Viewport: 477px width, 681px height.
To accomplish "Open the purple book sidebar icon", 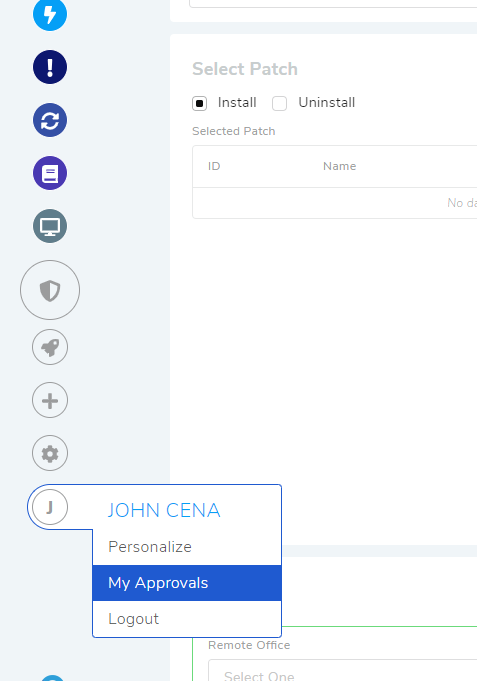I will coord(50,173).
